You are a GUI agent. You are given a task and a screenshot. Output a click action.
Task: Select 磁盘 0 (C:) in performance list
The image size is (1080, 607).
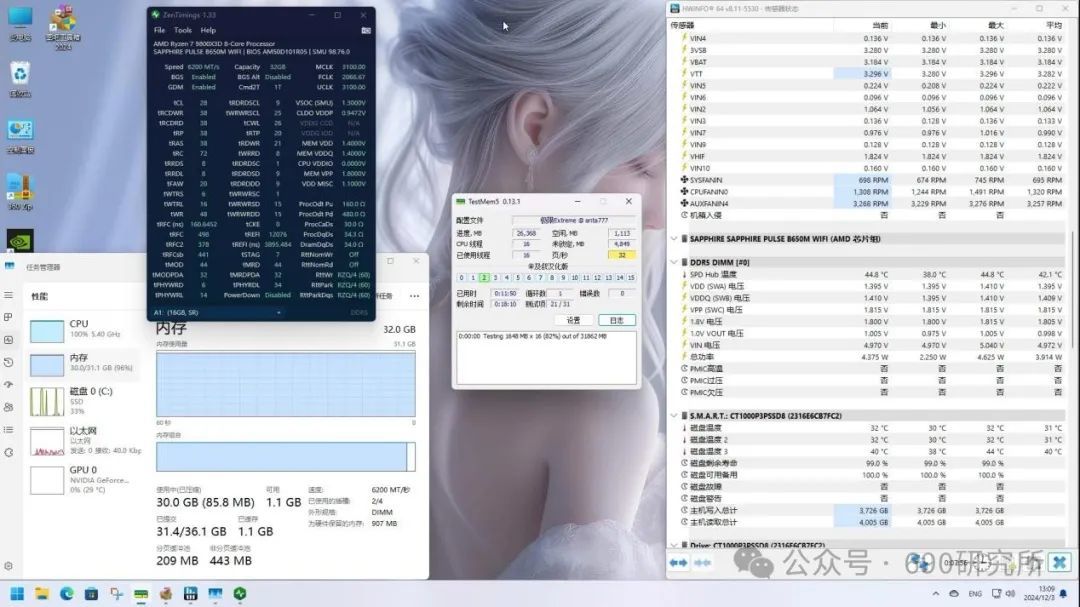click(84, 401)
